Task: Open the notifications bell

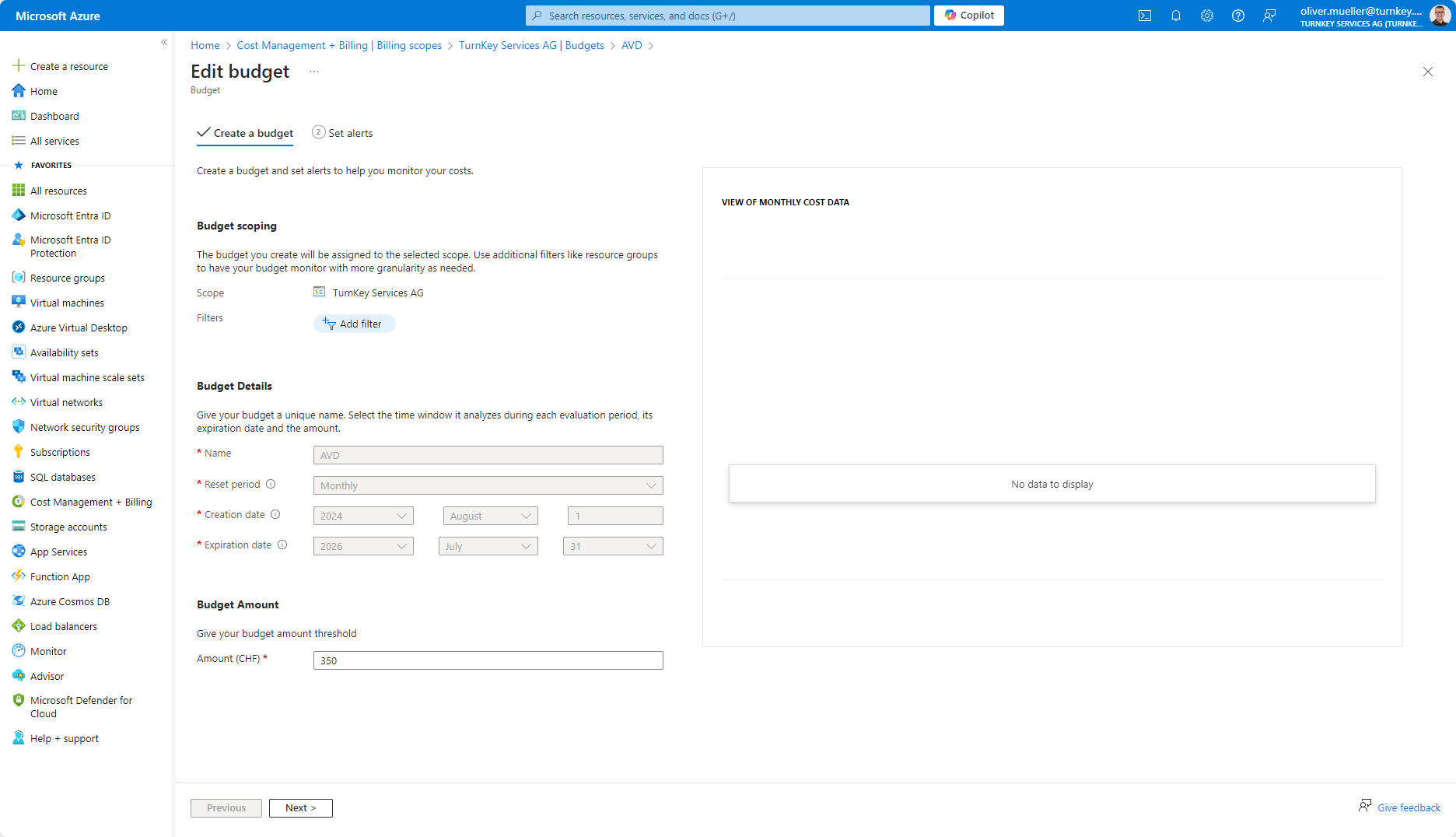Action: [1176, 16]
